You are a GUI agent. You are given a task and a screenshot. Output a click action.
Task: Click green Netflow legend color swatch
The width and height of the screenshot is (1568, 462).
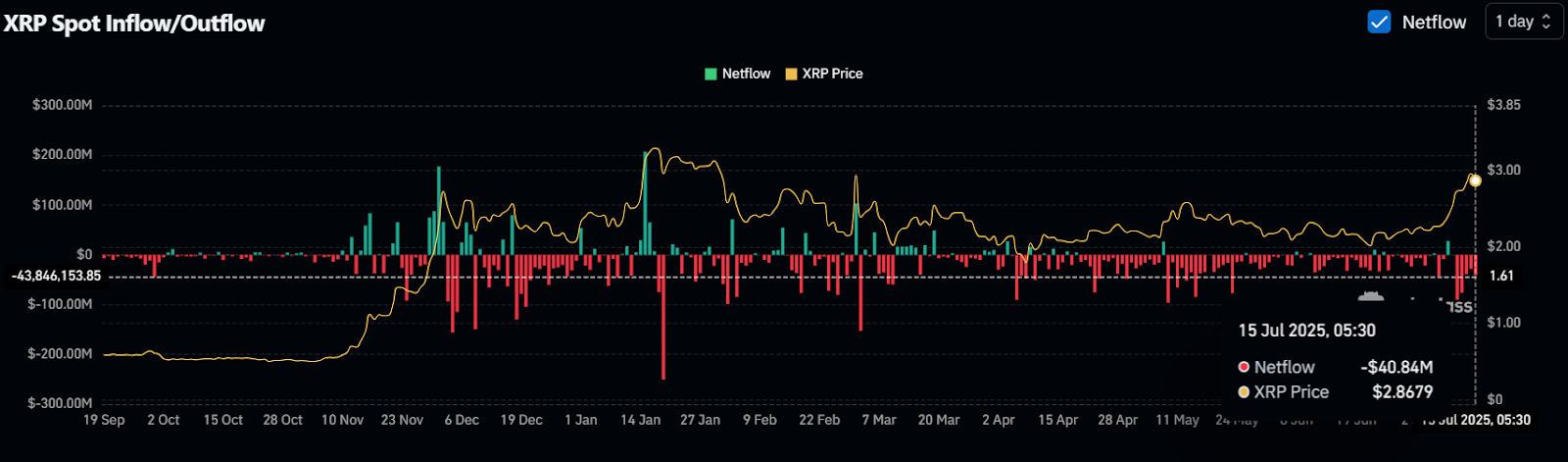click(x=710, y=74)
